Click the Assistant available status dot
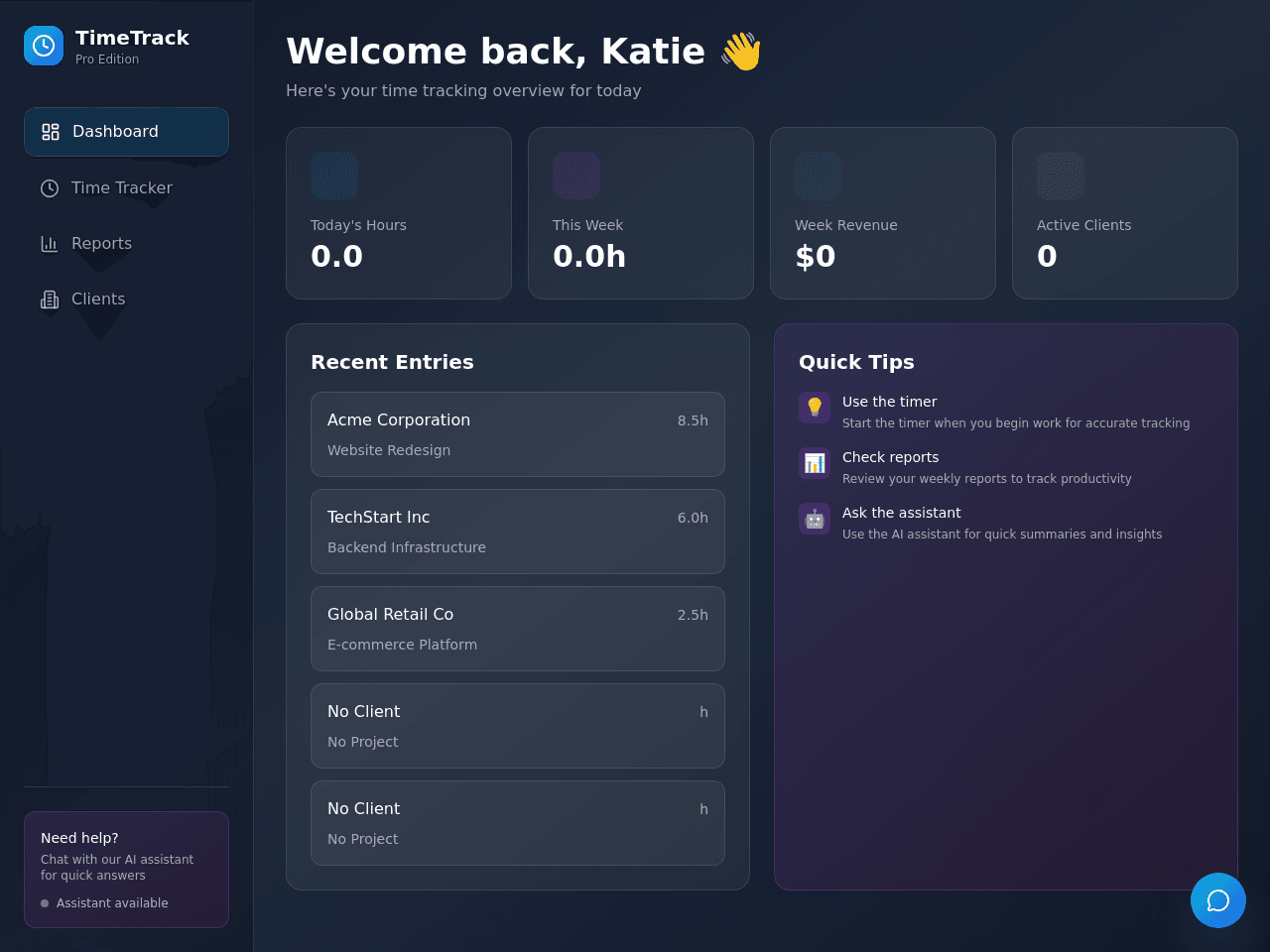The width and height of the screenshot is (1270, 952). point(45,903)
